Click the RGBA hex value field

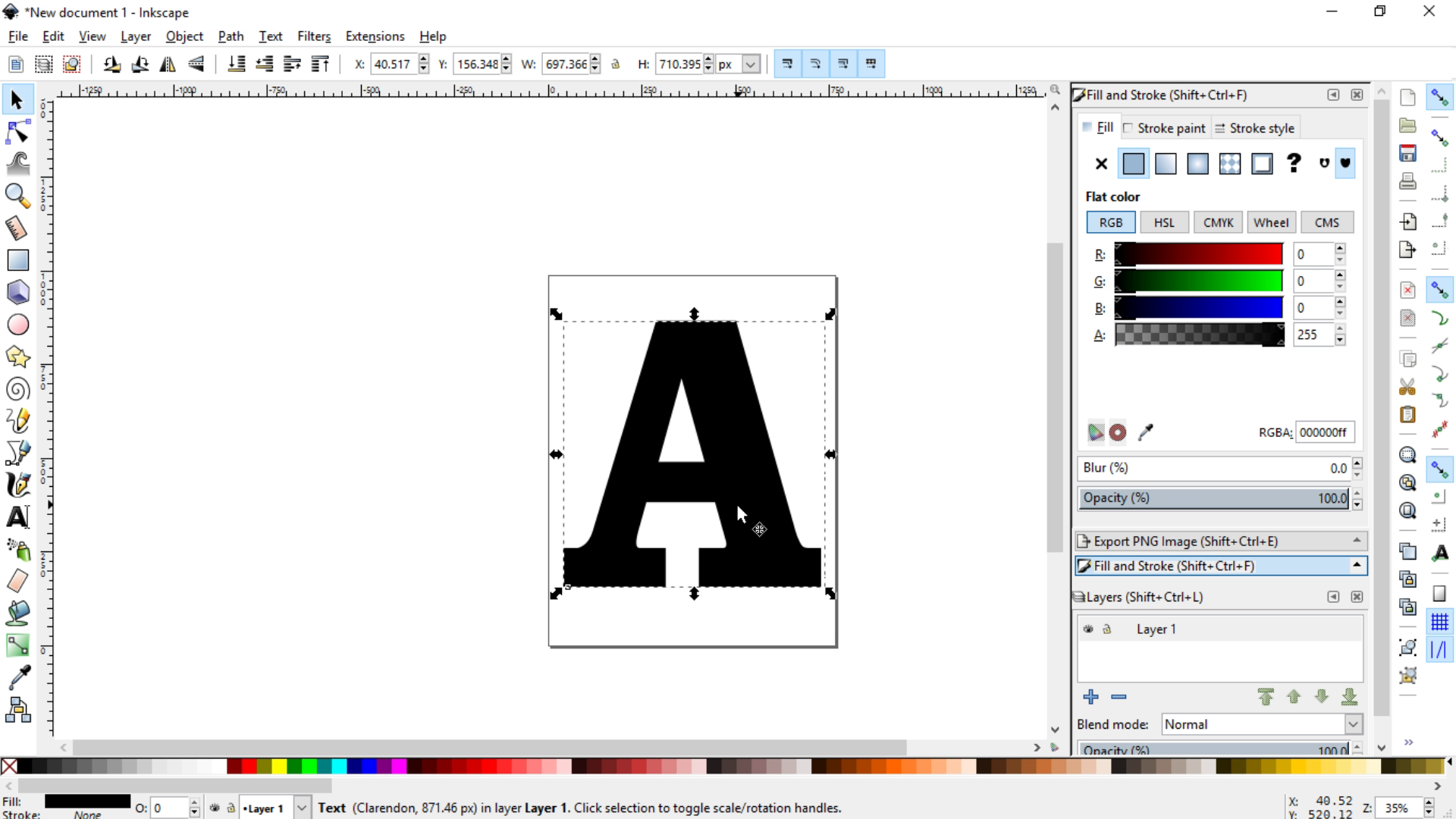click(x=1325, y=432)
